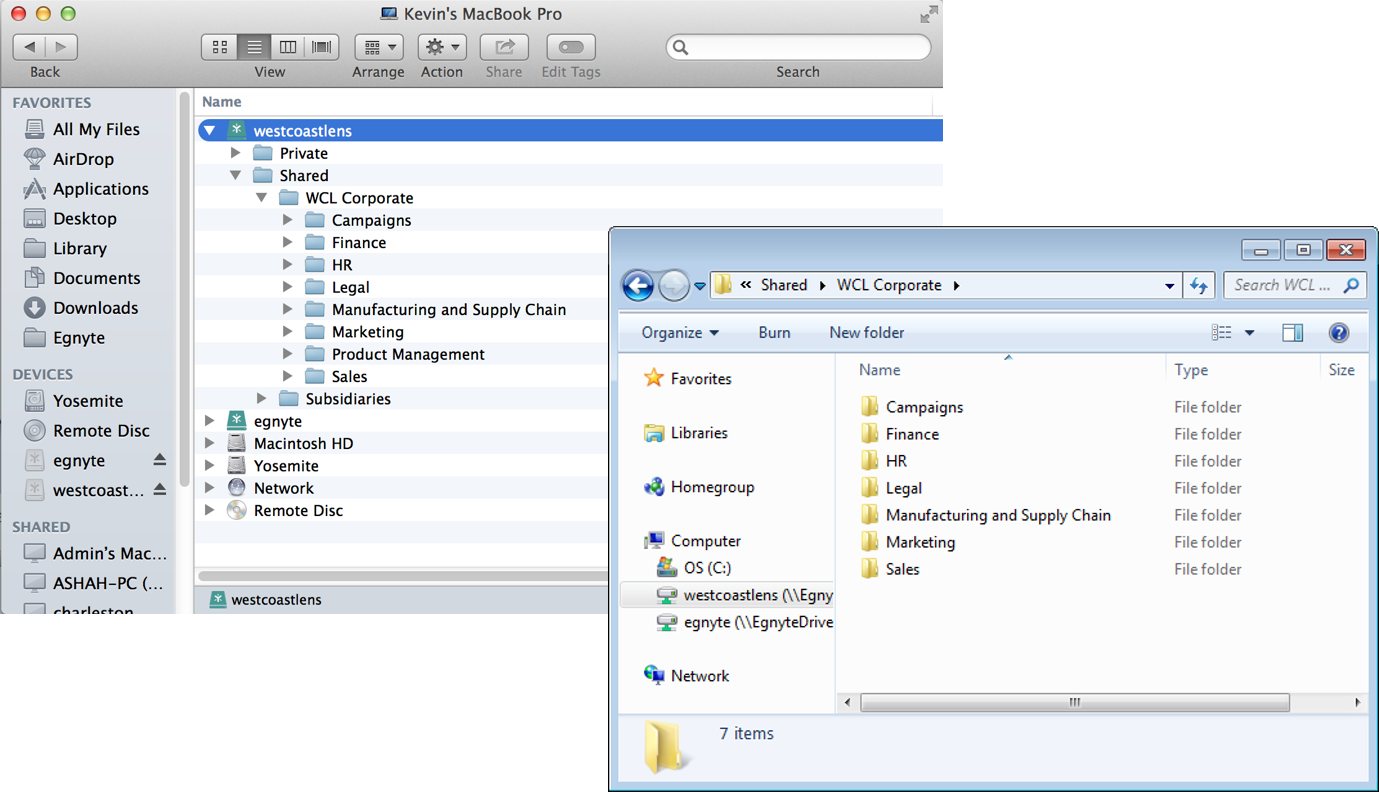Screen dimensions: 1379x792
Task: Switch Finder to column view
Action: click(288, 46)
